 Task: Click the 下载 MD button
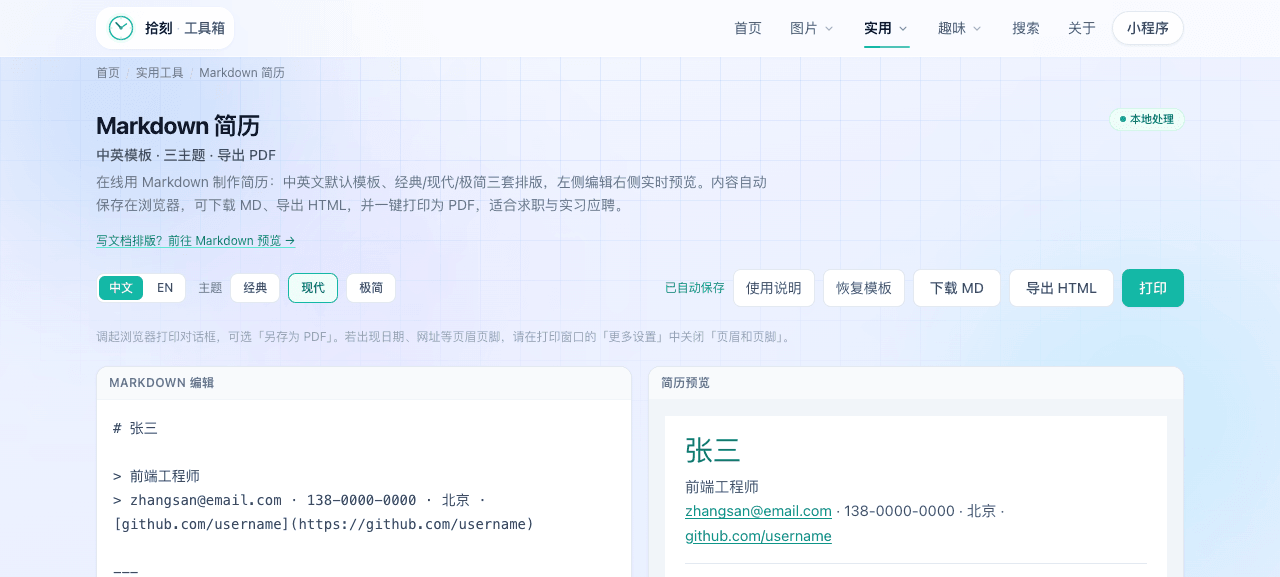click(x=957, y=288)
